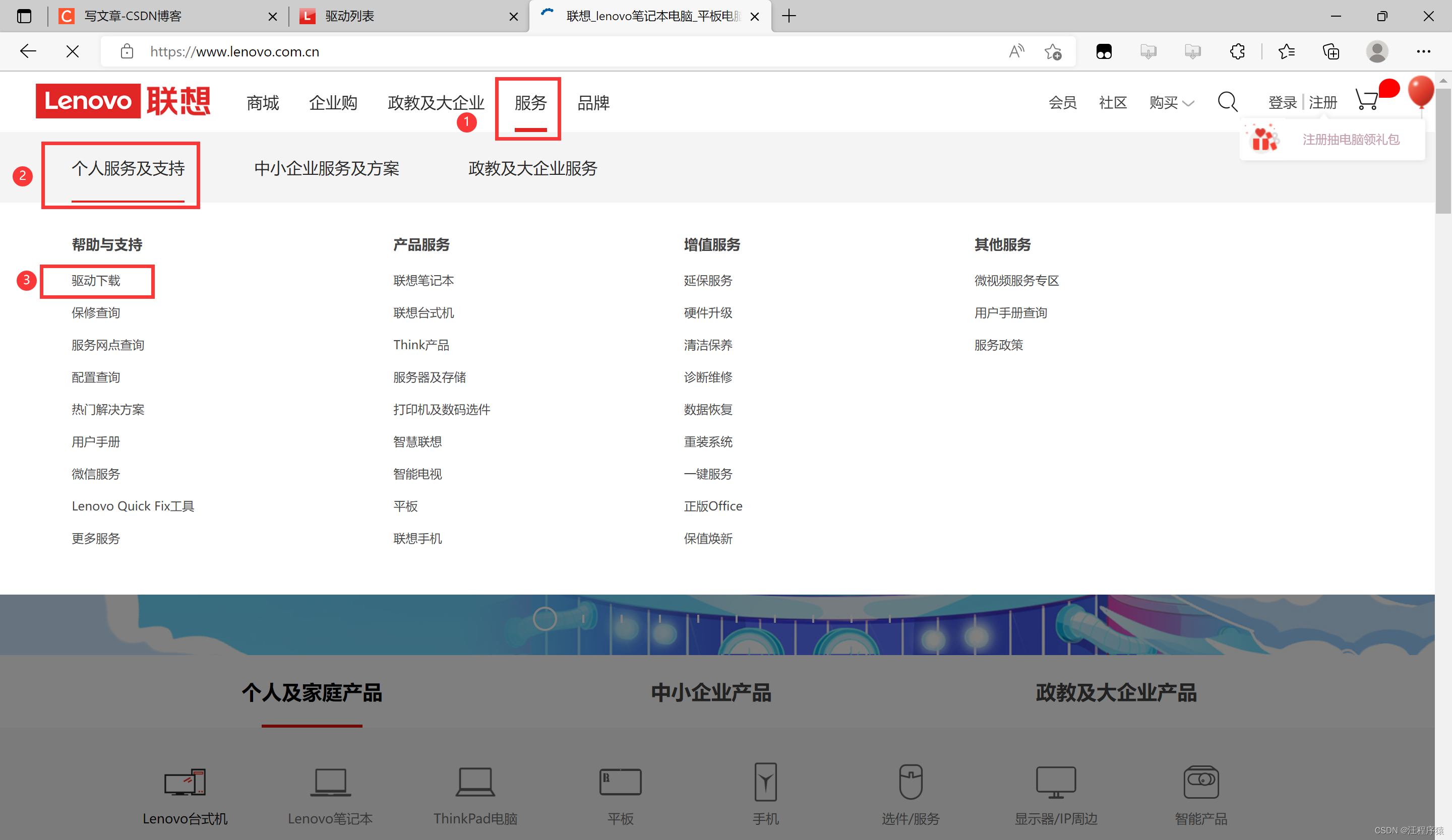Open the browser profile avatar

click(1376, 52)
